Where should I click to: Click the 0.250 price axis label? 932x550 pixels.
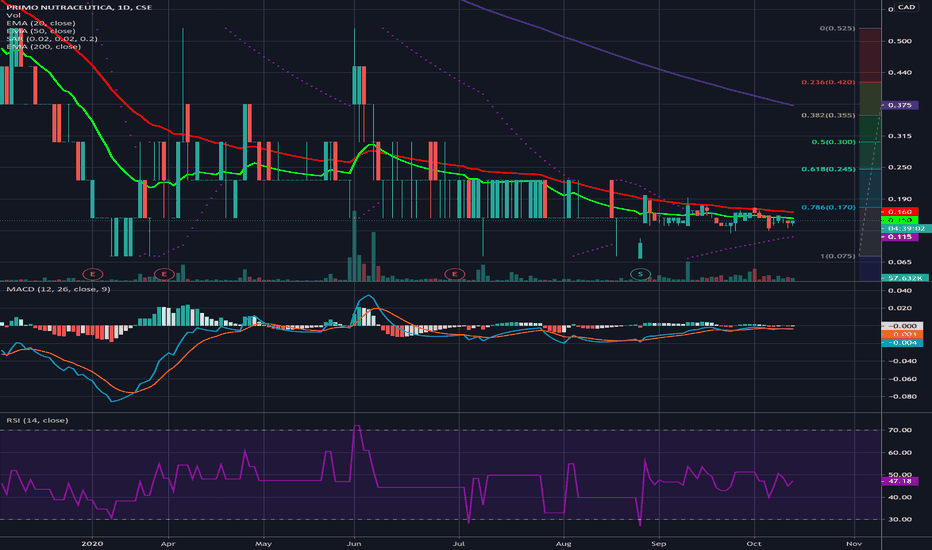[899, 168]
